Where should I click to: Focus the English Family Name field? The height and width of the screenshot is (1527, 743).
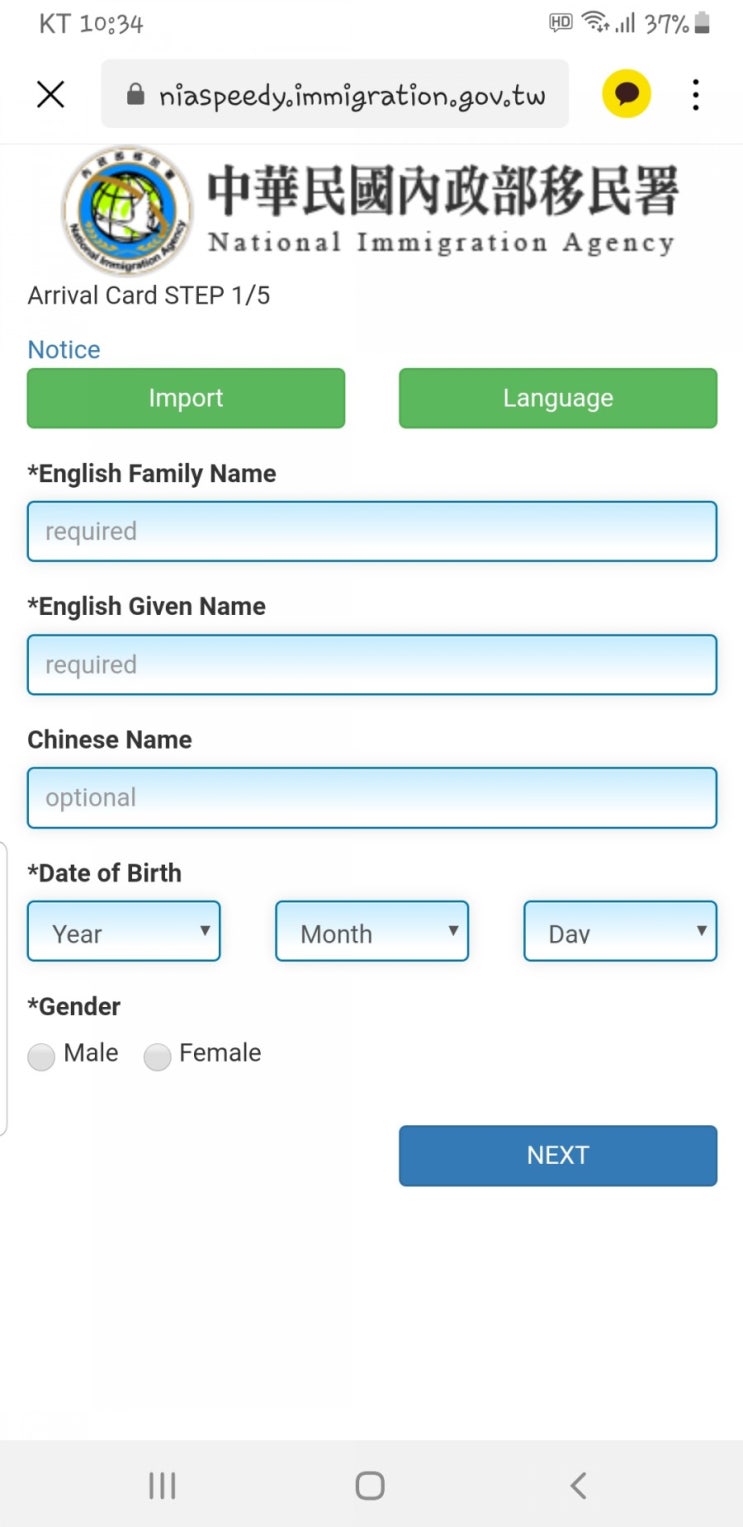click(x=372, y=531)
